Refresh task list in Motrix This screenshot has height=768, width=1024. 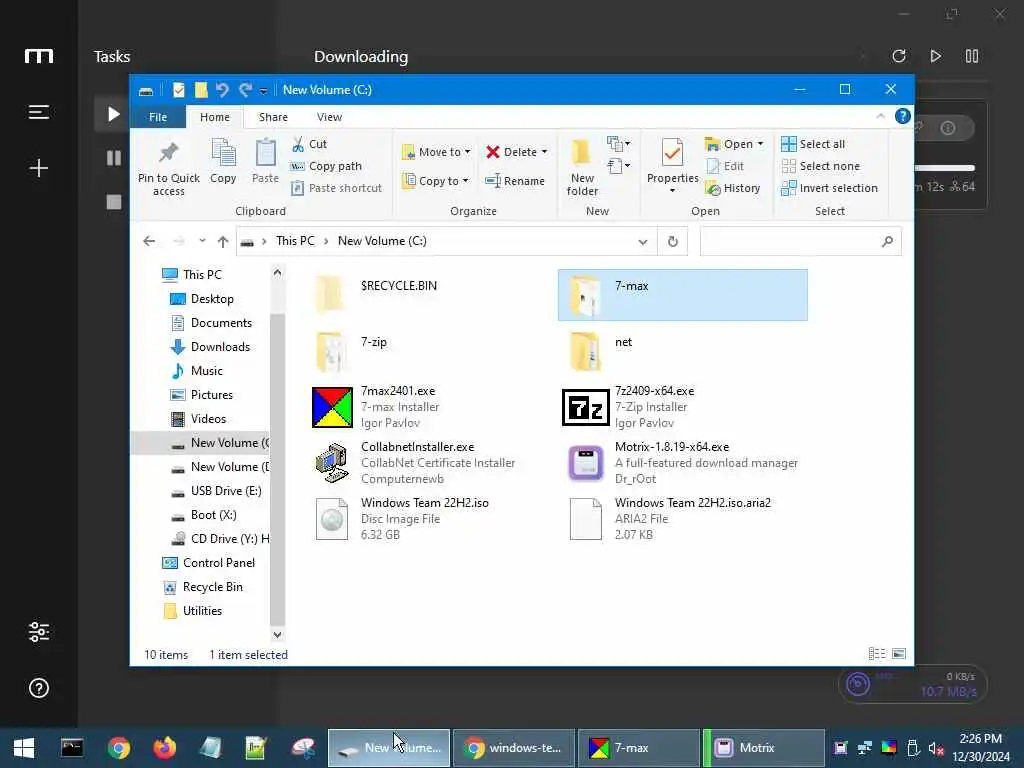(x=899, y=56)
